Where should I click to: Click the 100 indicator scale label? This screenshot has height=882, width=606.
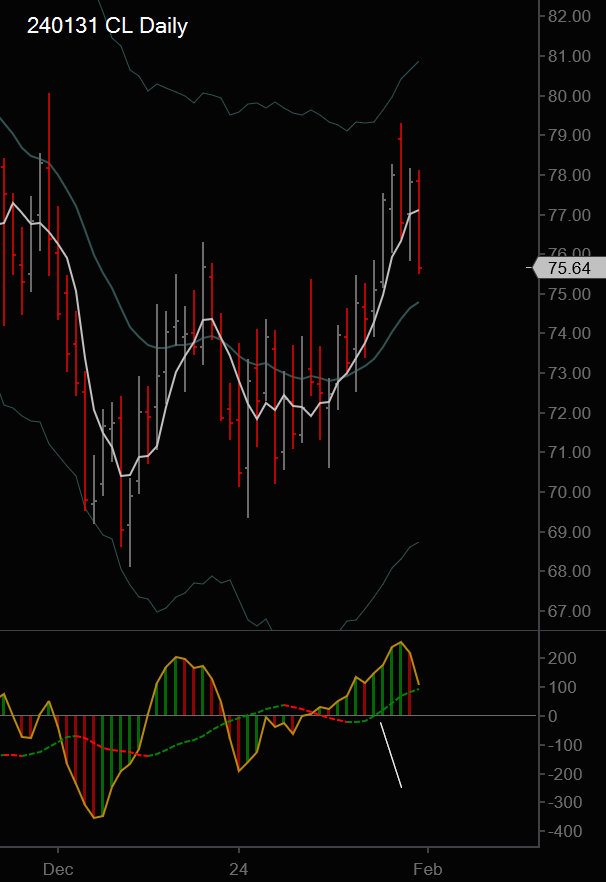point(562,687)
